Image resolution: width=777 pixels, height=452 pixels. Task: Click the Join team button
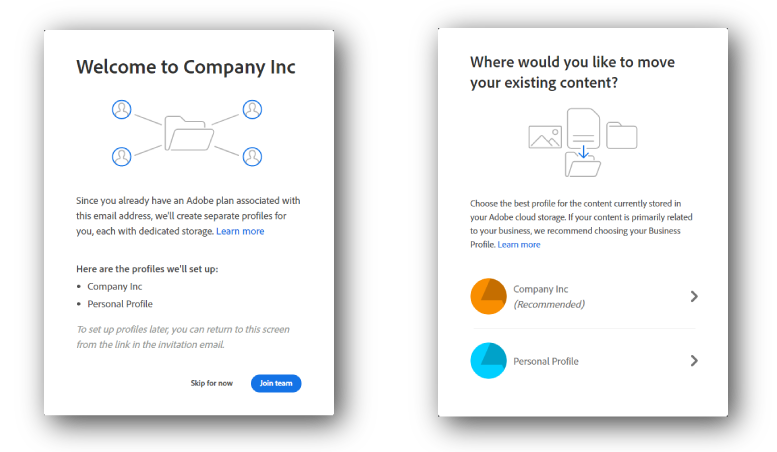pyautogui.click(x=276, y=383)
